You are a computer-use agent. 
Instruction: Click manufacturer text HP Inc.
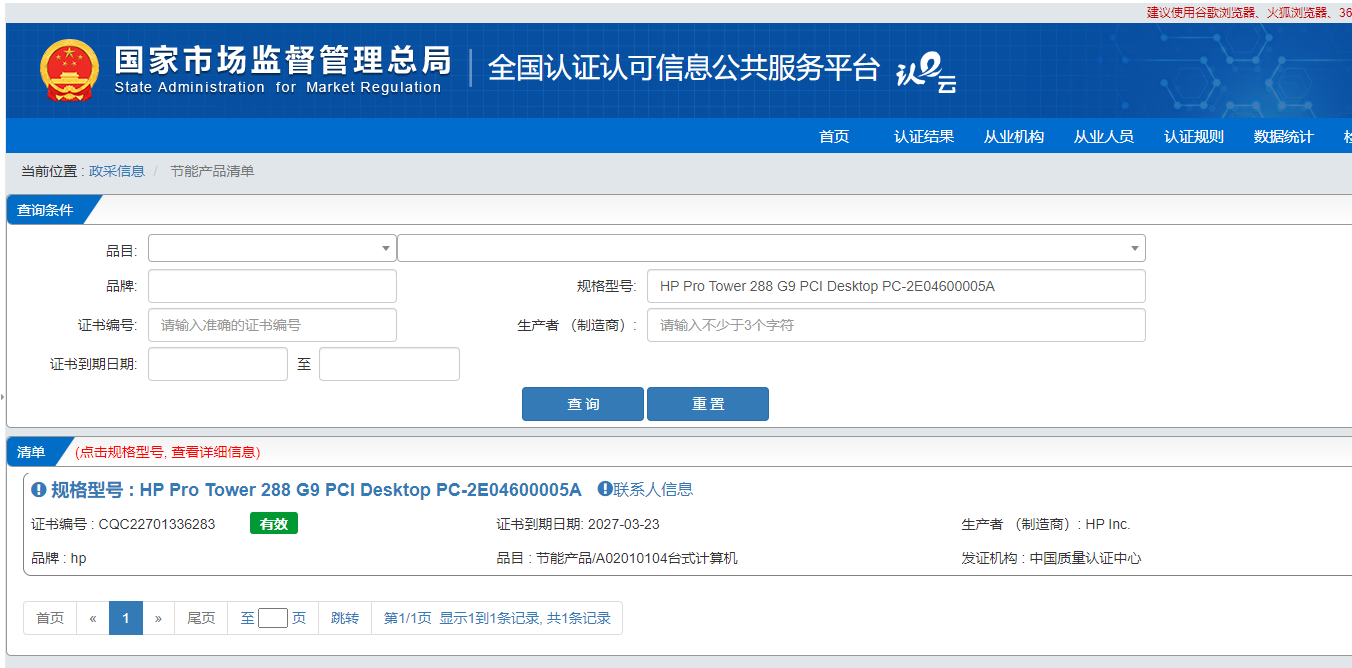(x=1108, y=524)
